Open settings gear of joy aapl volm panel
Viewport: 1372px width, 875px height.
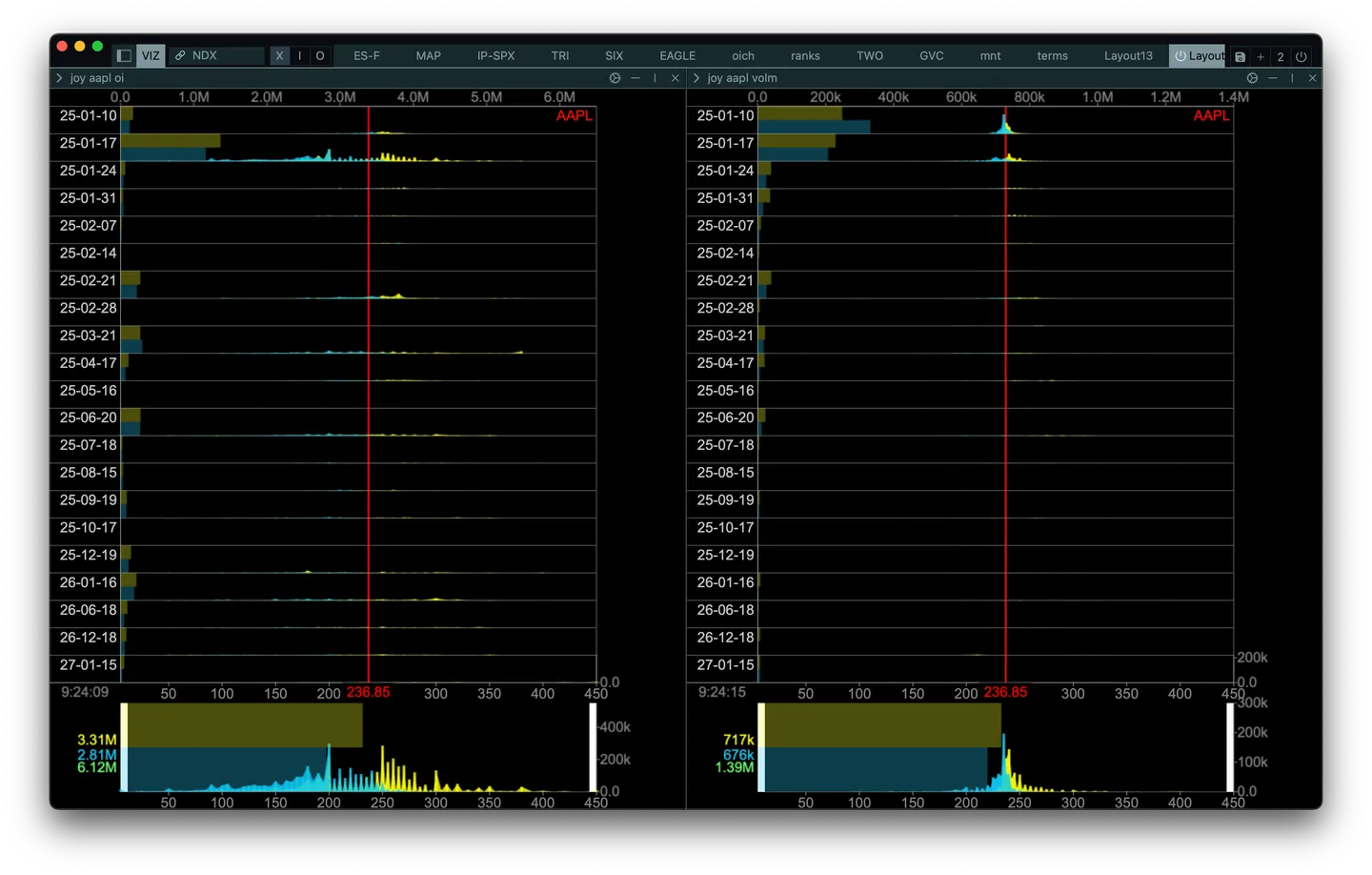(x=1252, y=78)
